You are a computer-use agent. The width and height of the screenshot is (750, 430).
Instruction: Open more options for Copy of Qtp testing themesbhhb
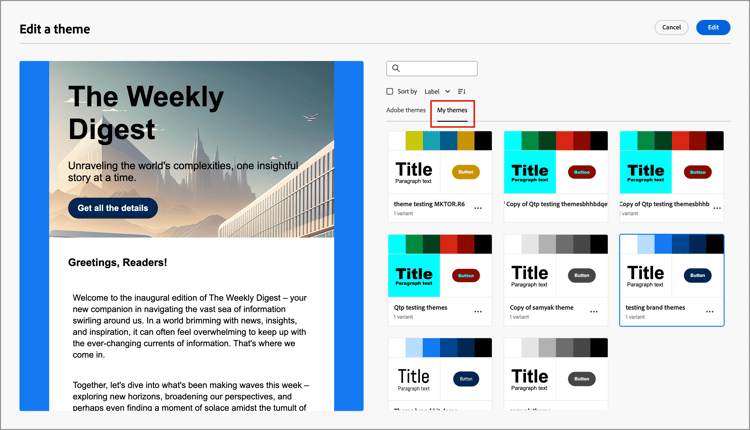717,208
